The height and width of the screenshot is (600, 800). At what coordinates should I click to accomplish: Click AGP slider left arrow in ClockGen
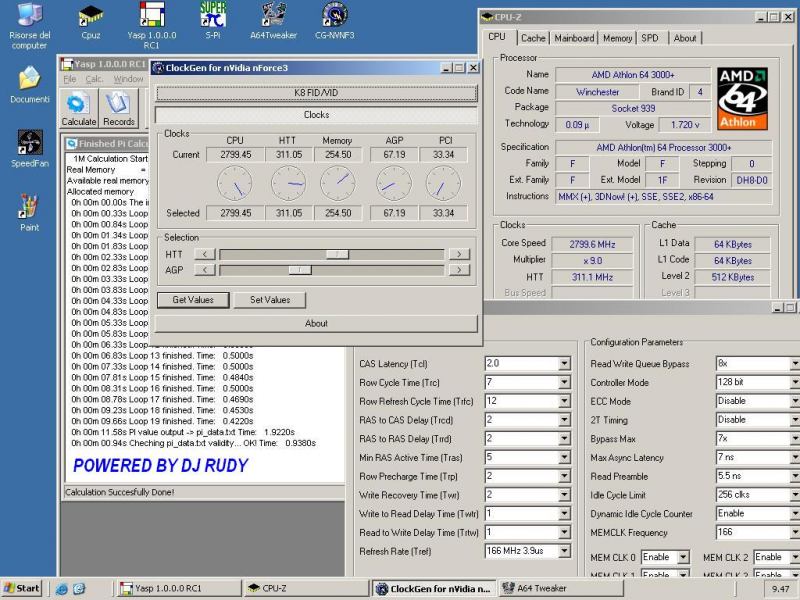(x=205, y=270)
